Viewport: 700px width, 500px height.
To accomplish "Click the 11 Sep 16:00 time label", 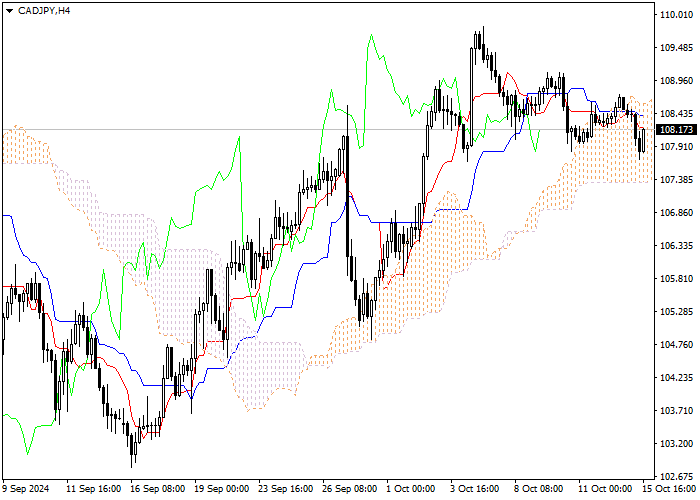I will click(93, 489).
